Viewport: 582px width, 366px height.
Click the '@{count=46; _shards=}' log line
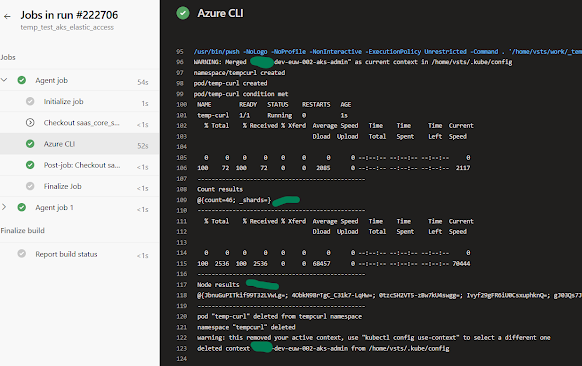(x=234, y=200)
